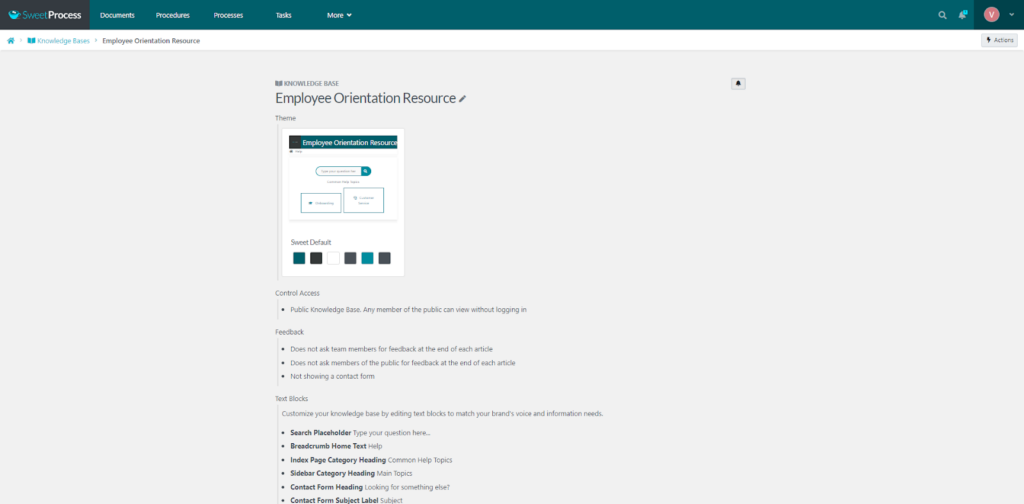Click the pencil icon to edit title
The width and height of the screenshot is (1024, 504).
click(463, 99)
